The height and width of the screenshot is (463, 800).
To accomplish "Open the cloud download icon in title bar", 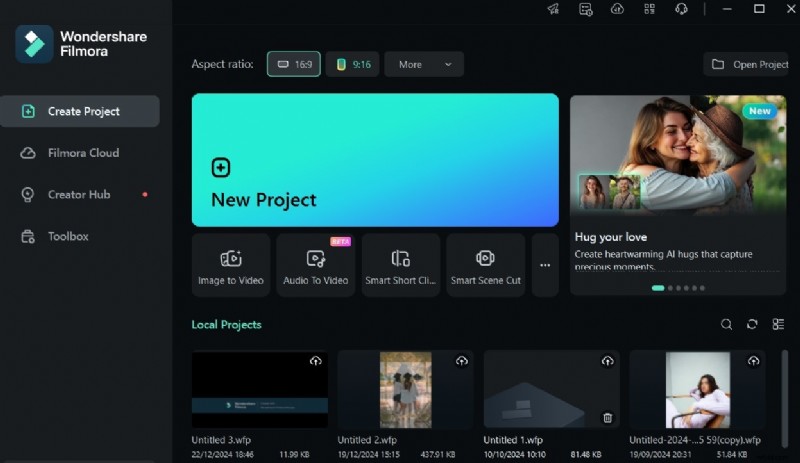I will 617,9.
